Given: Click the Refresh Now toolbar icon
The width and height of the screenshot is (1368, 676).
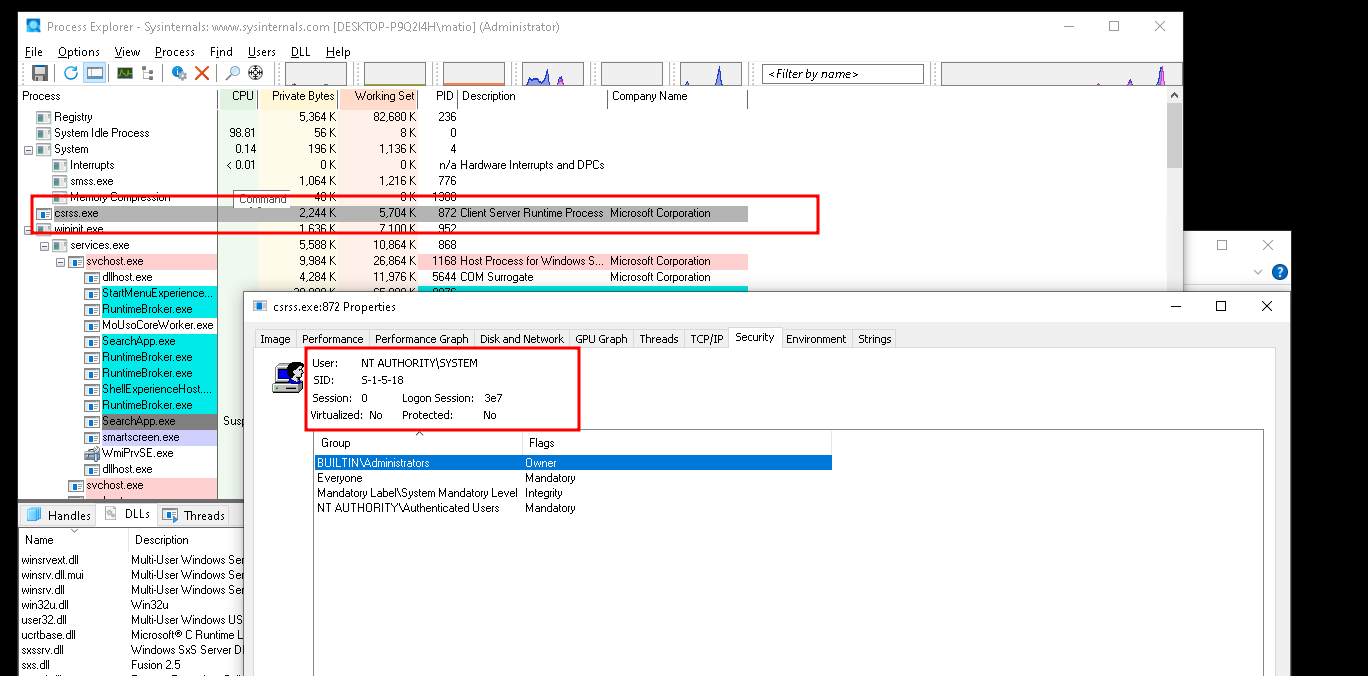Looking at the screenshot, I should click(71, 73).
